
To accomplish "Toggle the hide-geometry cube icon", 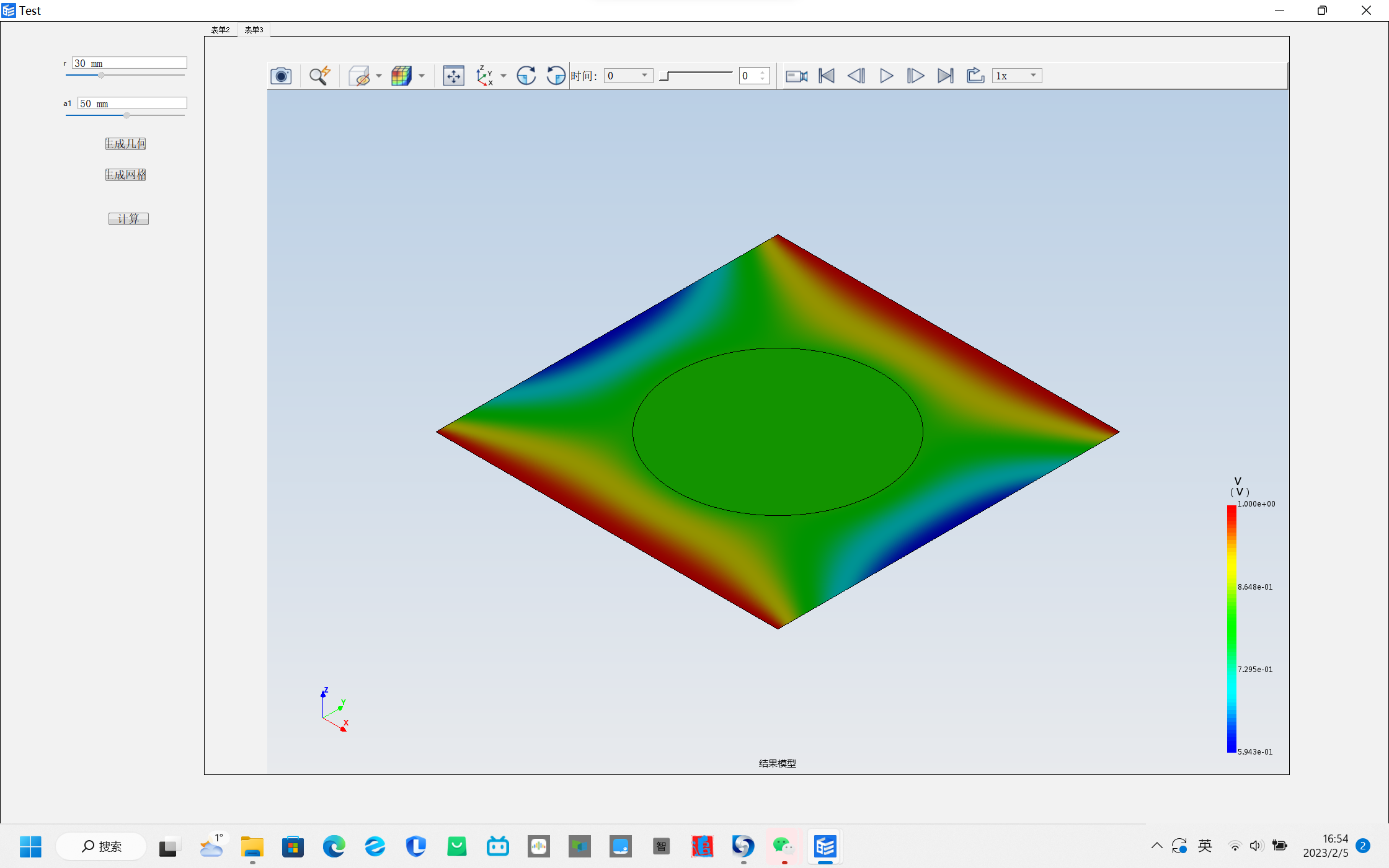I will click(360, 76).
